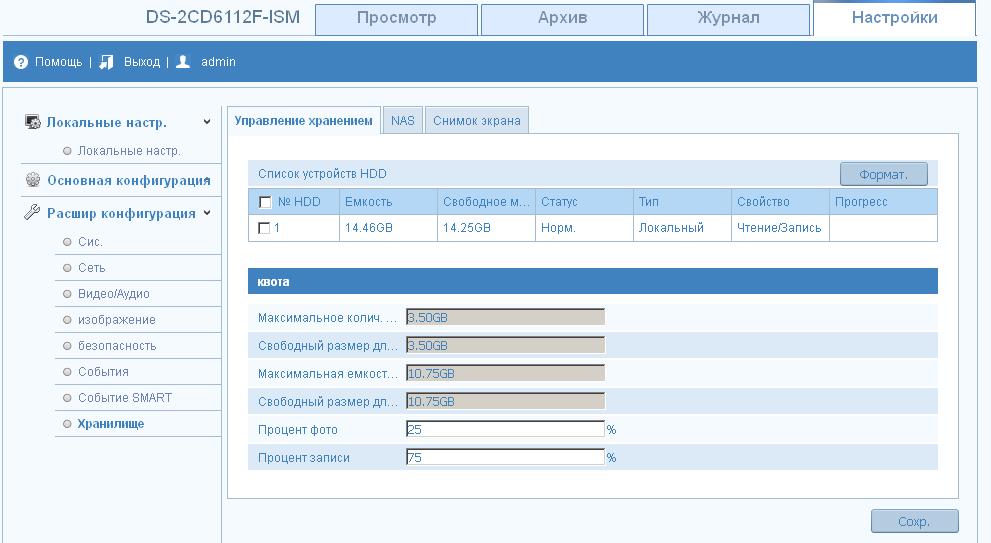Open the Видео/Аудио settings item

(x=113, y=294)
